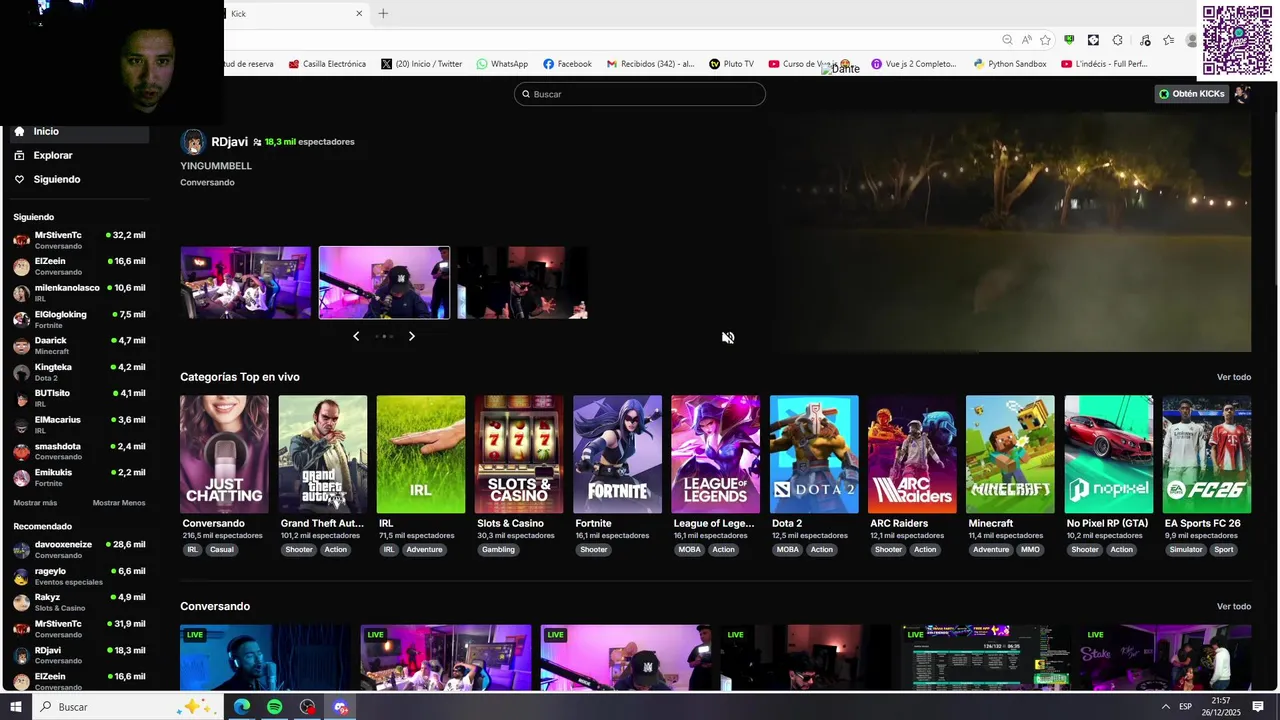Open the Fortnite category cover
This screenshot has height=720, width=1280.
point(617,454)
